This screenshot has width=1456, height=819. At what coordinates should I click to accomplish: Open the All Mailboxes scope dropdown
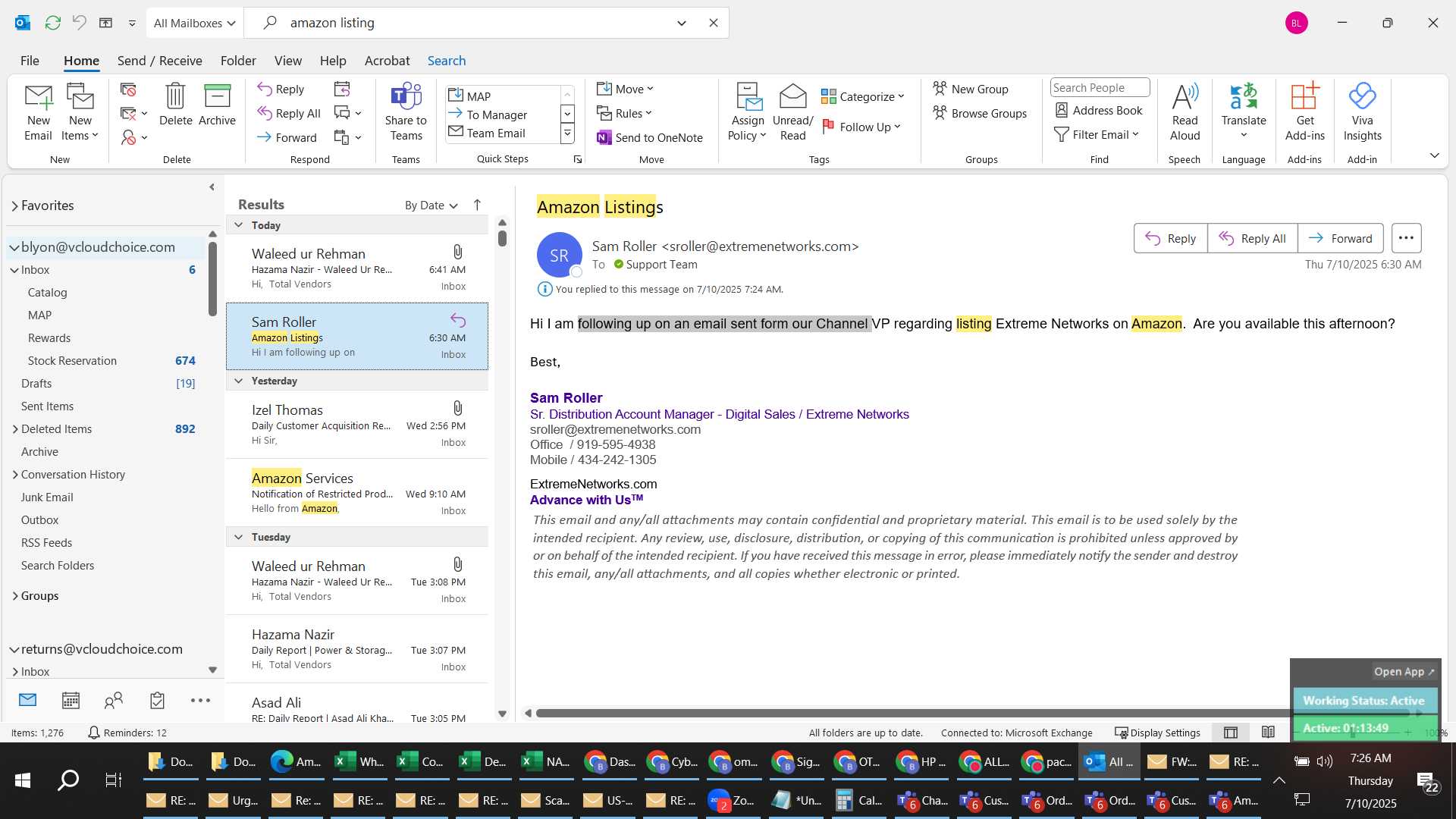coord(194,23)
